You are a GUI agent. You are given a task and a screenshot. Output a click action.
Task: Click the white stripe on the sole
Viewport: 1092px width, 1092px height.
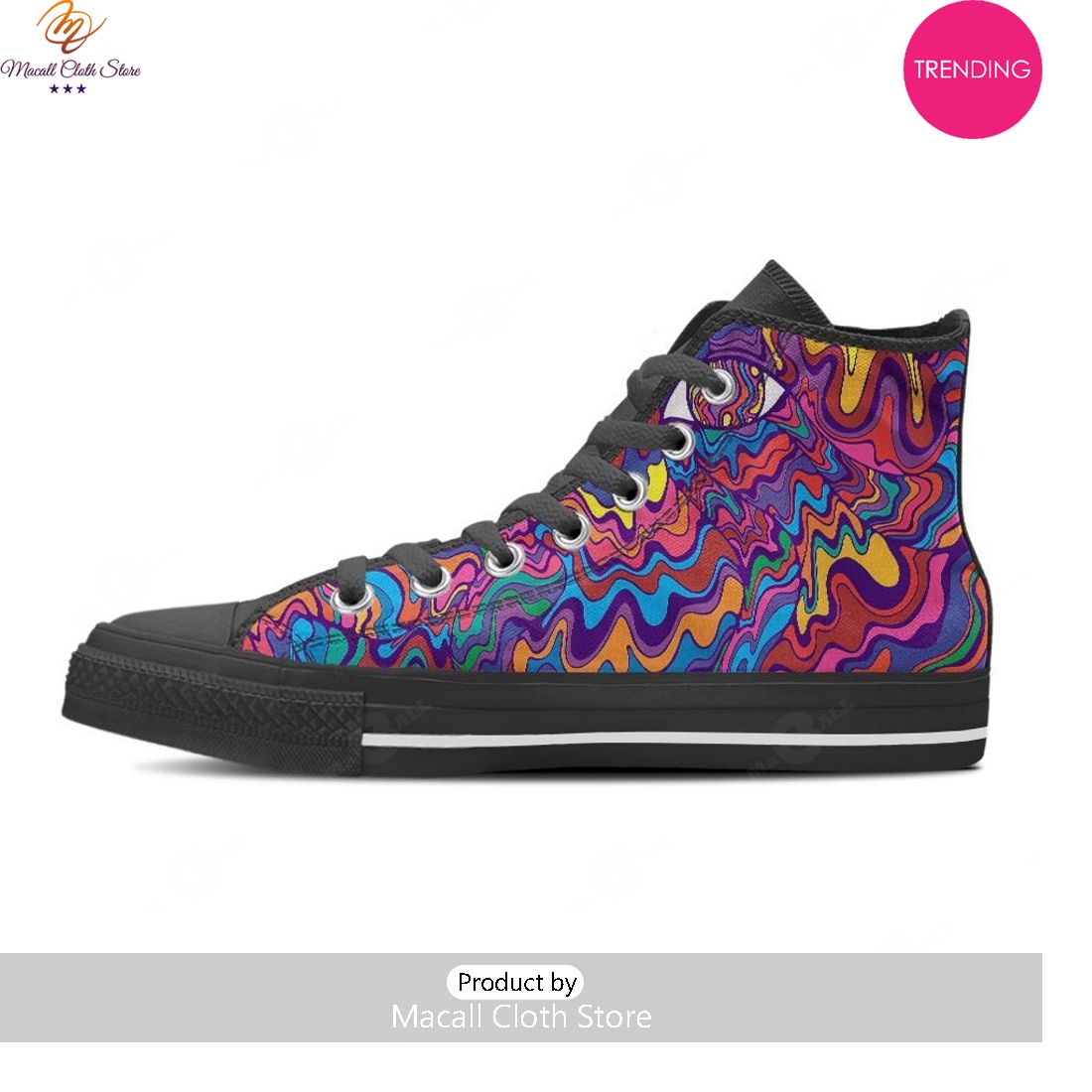[674, 739]
